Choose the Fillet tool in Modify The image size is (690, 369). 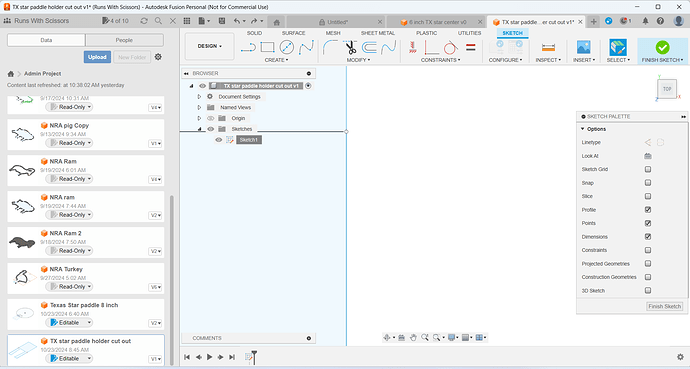pyautogui.click(x=330, y=47)
